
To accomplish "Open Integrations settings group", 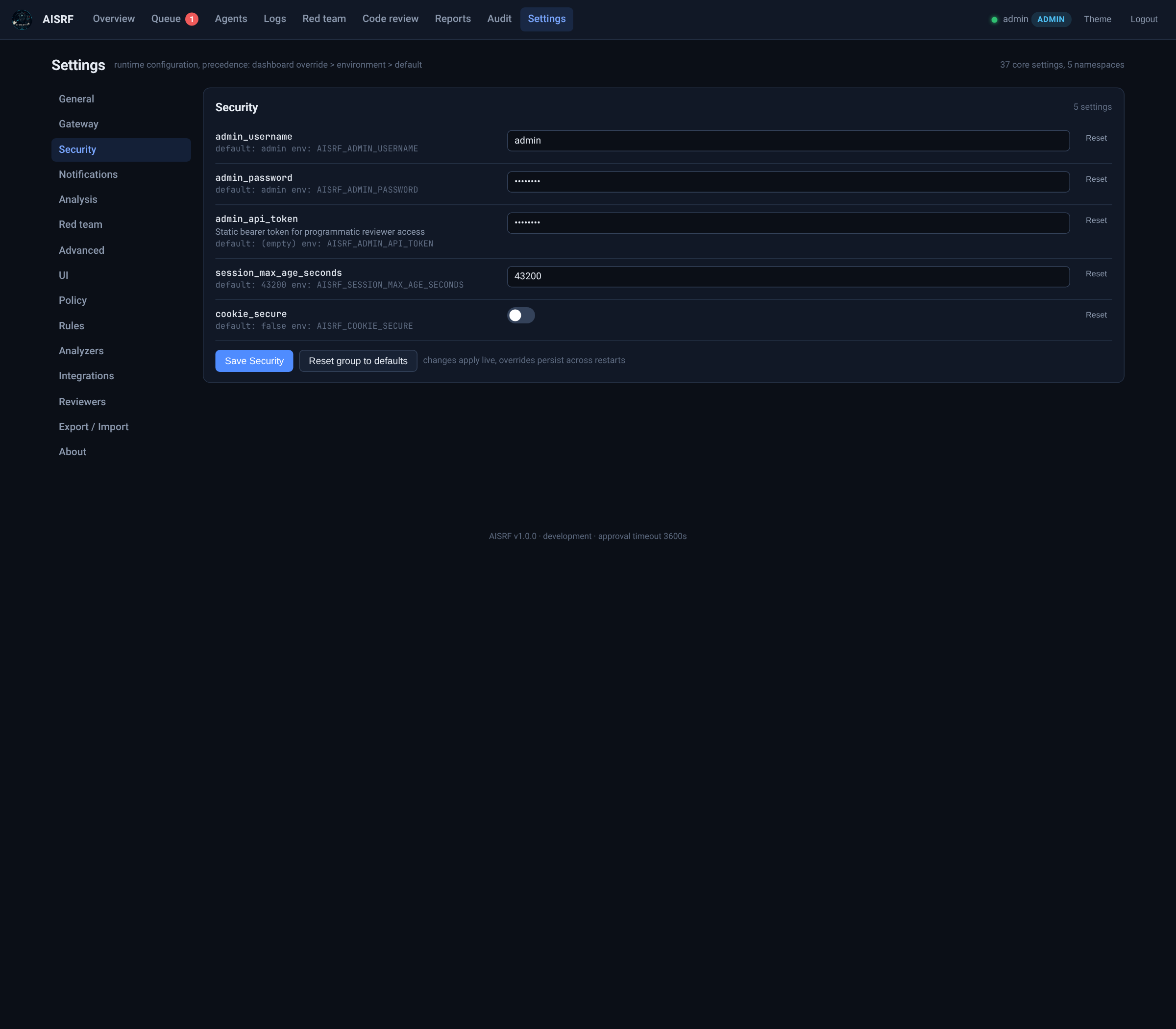I will 121,376.
